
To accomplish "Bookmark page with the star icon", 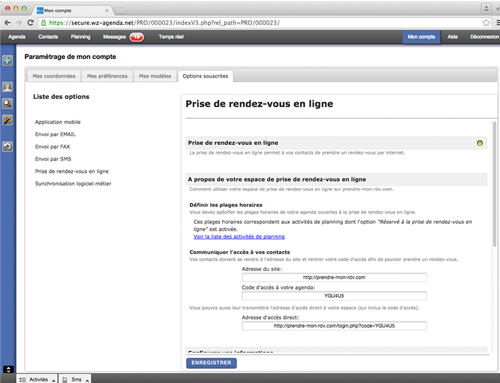I will tap(486, 23).
